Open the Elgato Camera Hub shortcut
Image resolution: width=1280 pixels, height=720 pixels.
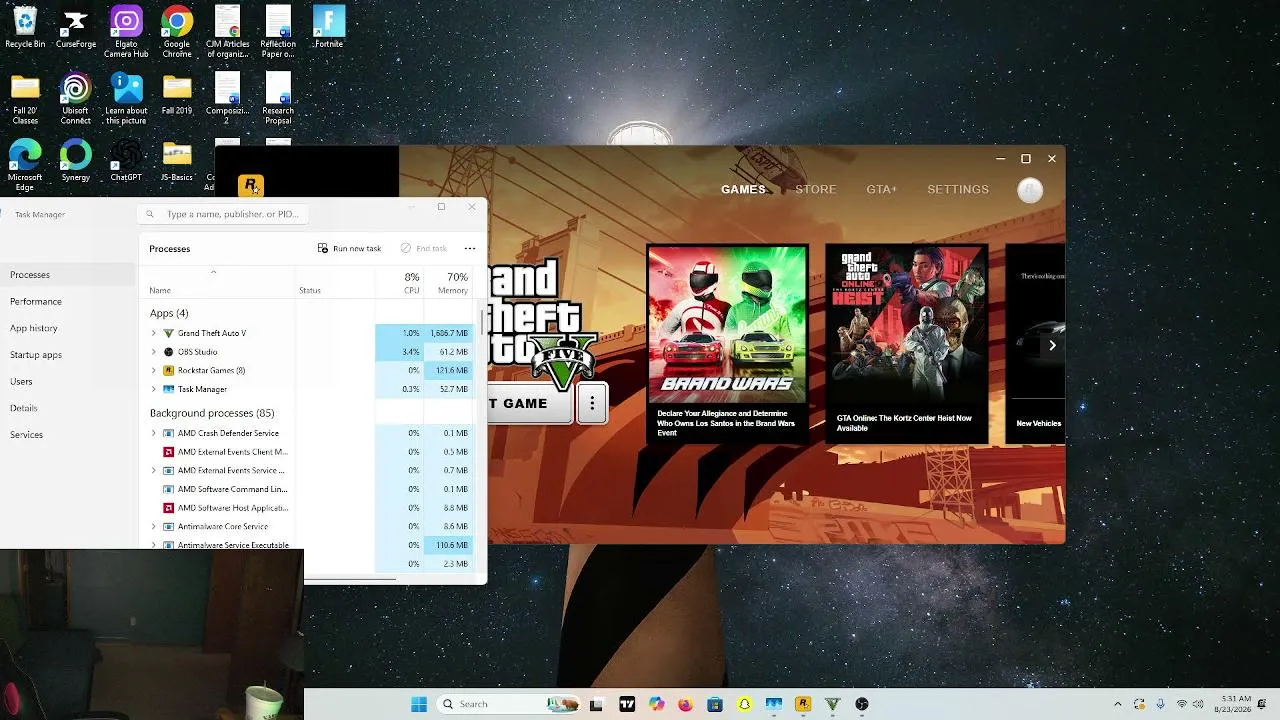(126, 32)
